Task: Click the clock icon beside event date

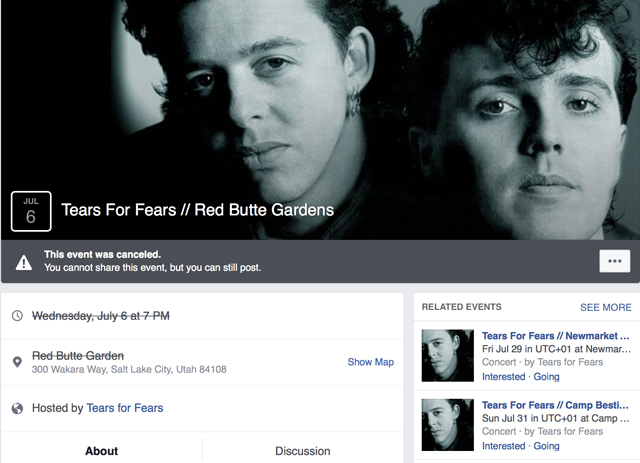Action: [x=17, y=316]
